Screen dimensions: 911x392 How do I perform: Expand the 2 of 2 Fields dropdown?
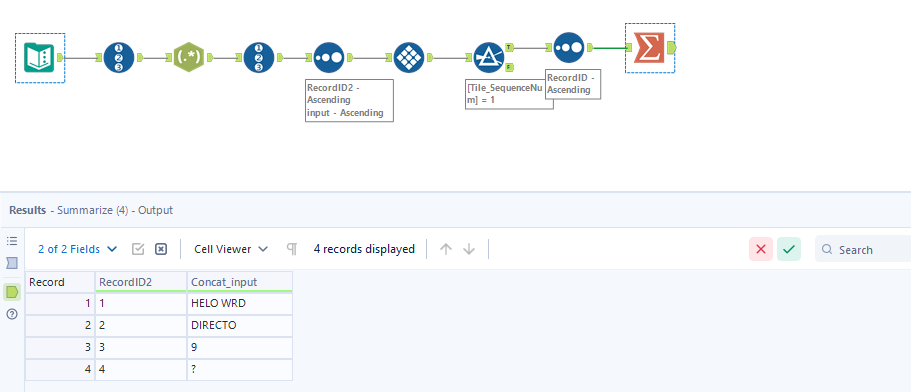tap(78, 249)
